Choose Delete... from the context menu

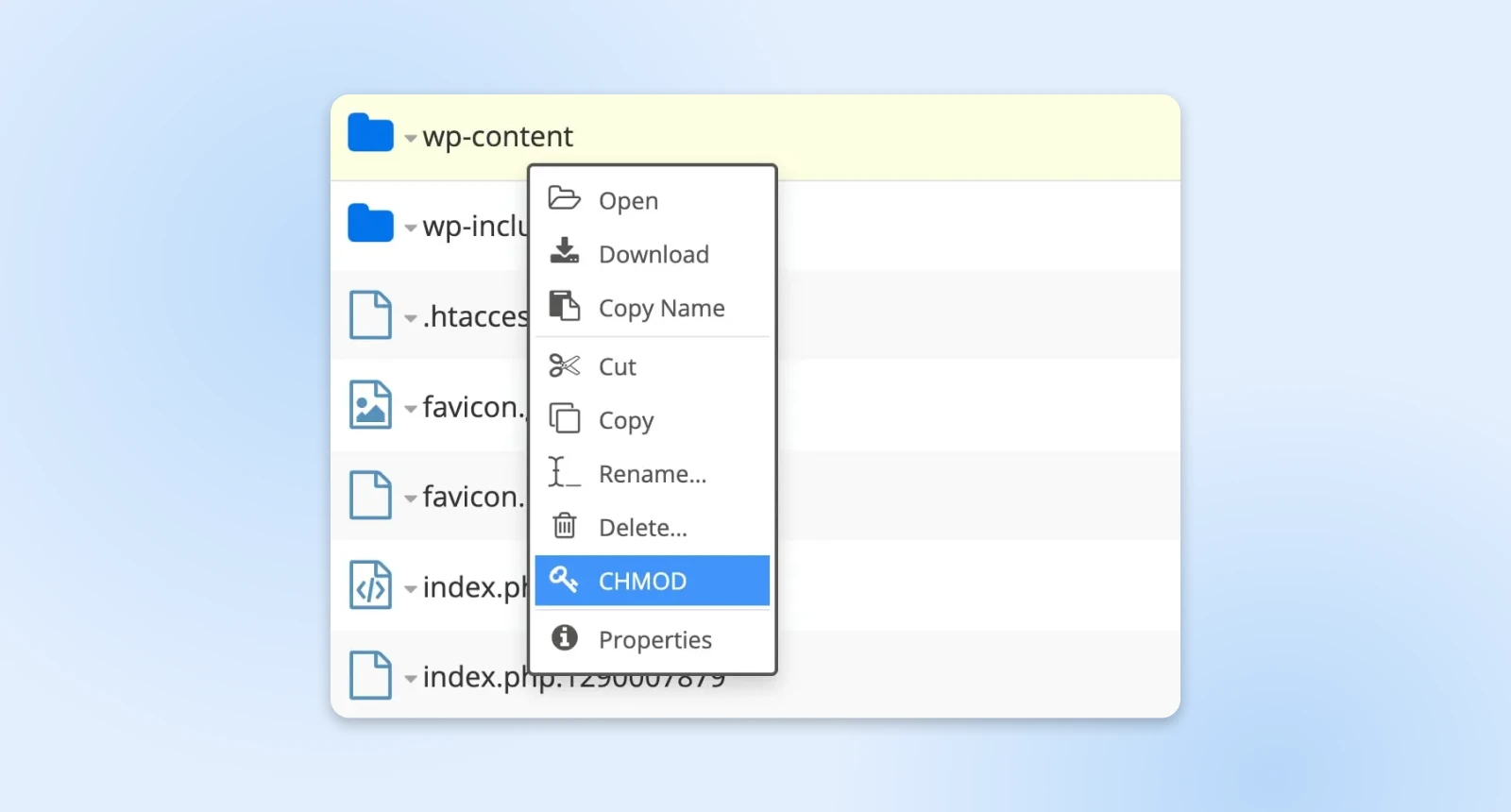click(653, 527)
